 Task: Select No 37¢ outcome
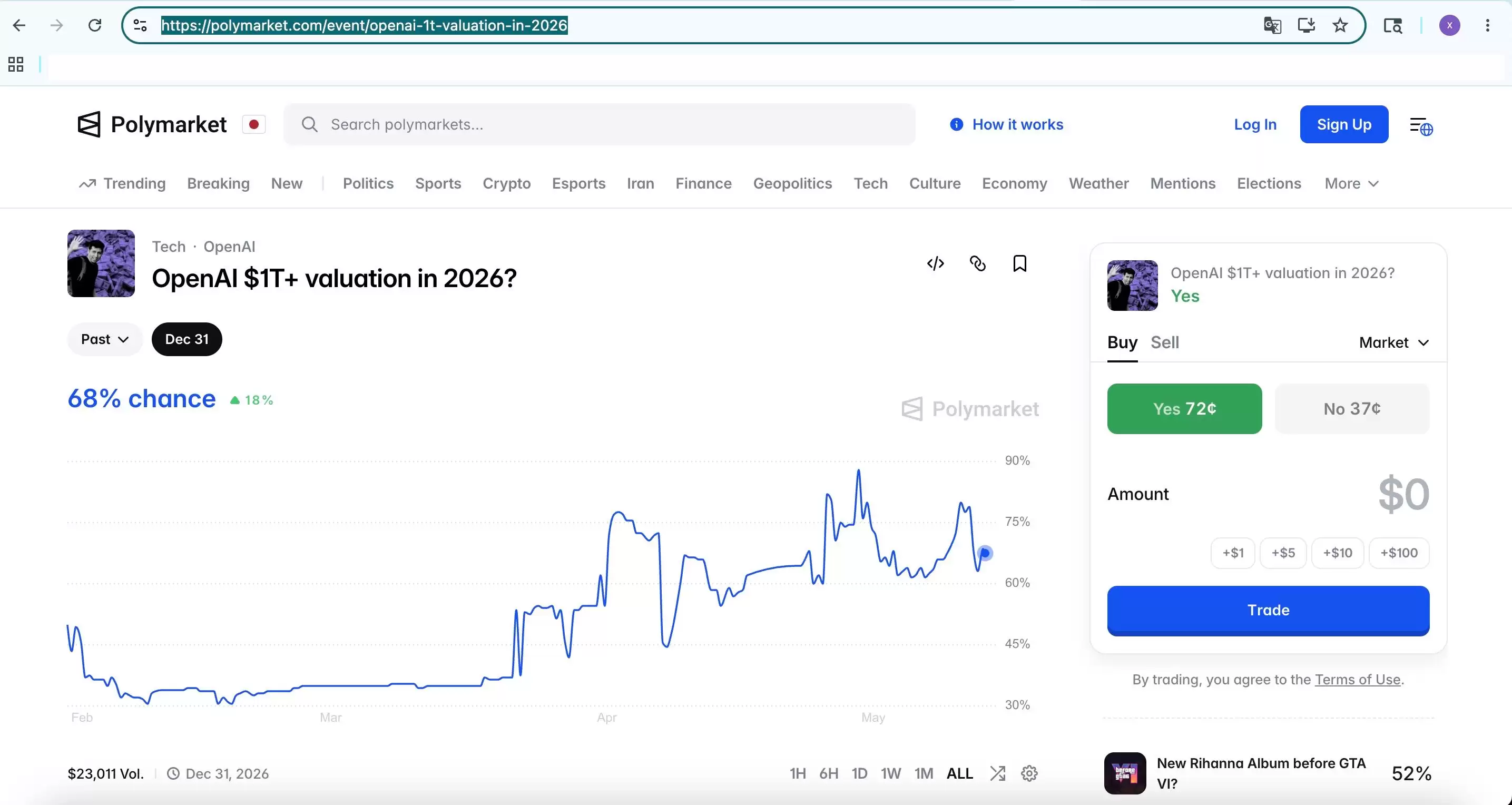(1352, 409)
